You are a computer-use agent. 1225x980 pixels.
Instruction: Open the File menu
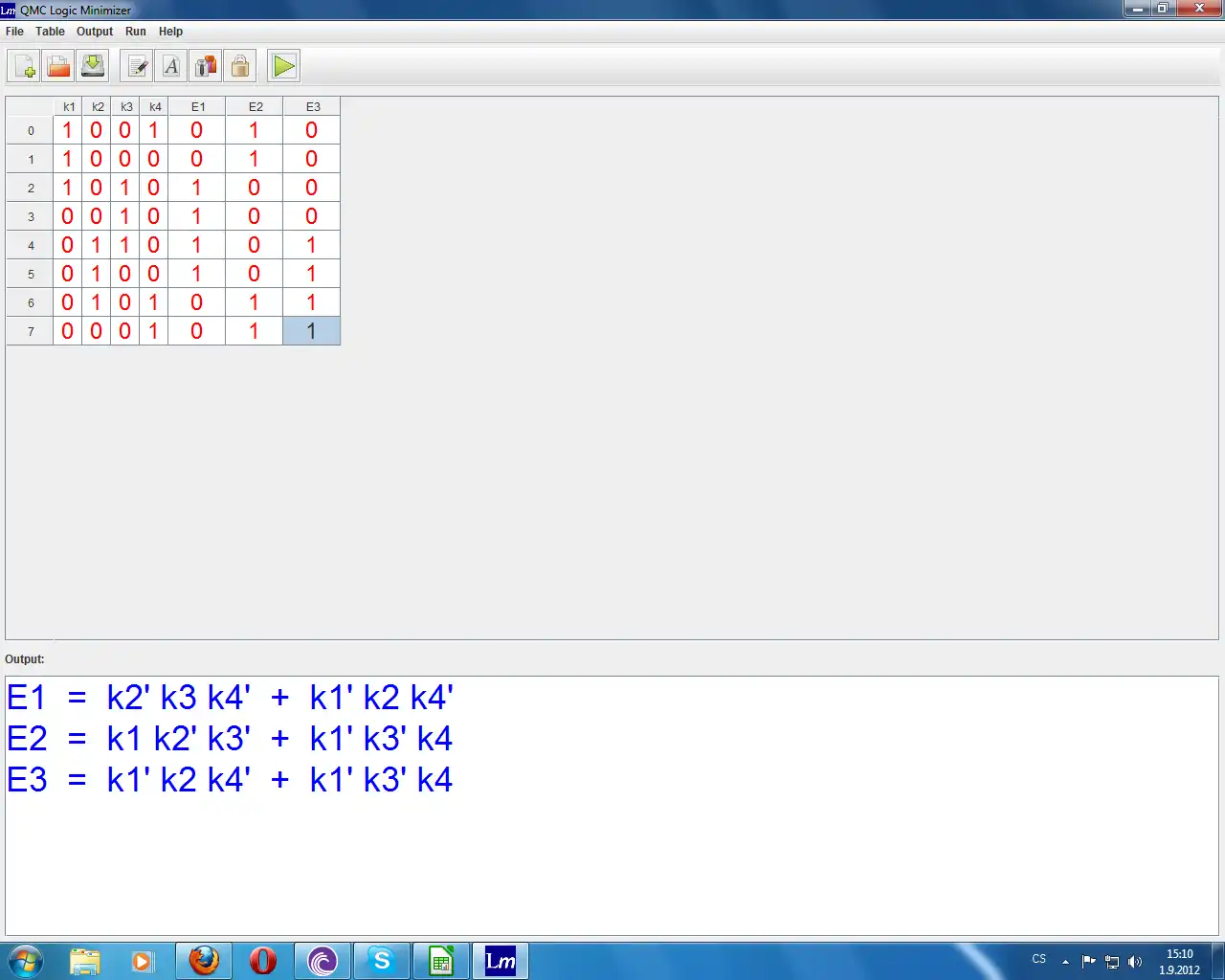tap(14, 32)
